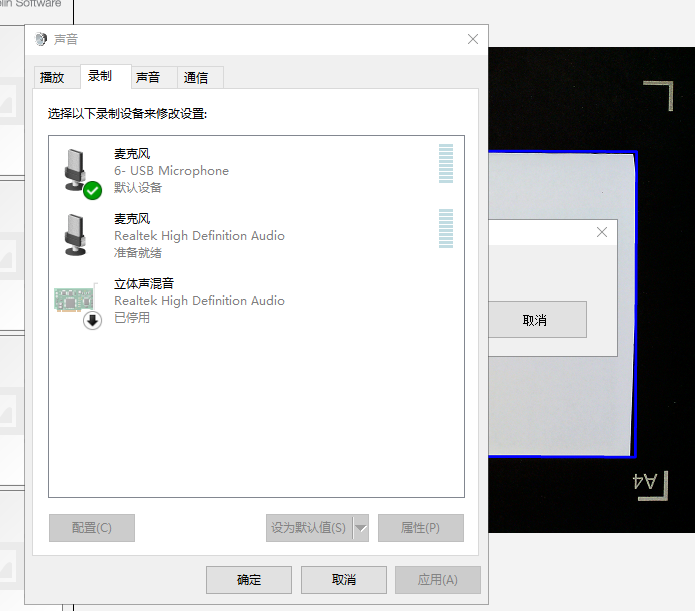
Task: Click the 设为默认值(S) button
Action: tap(309, 528)
